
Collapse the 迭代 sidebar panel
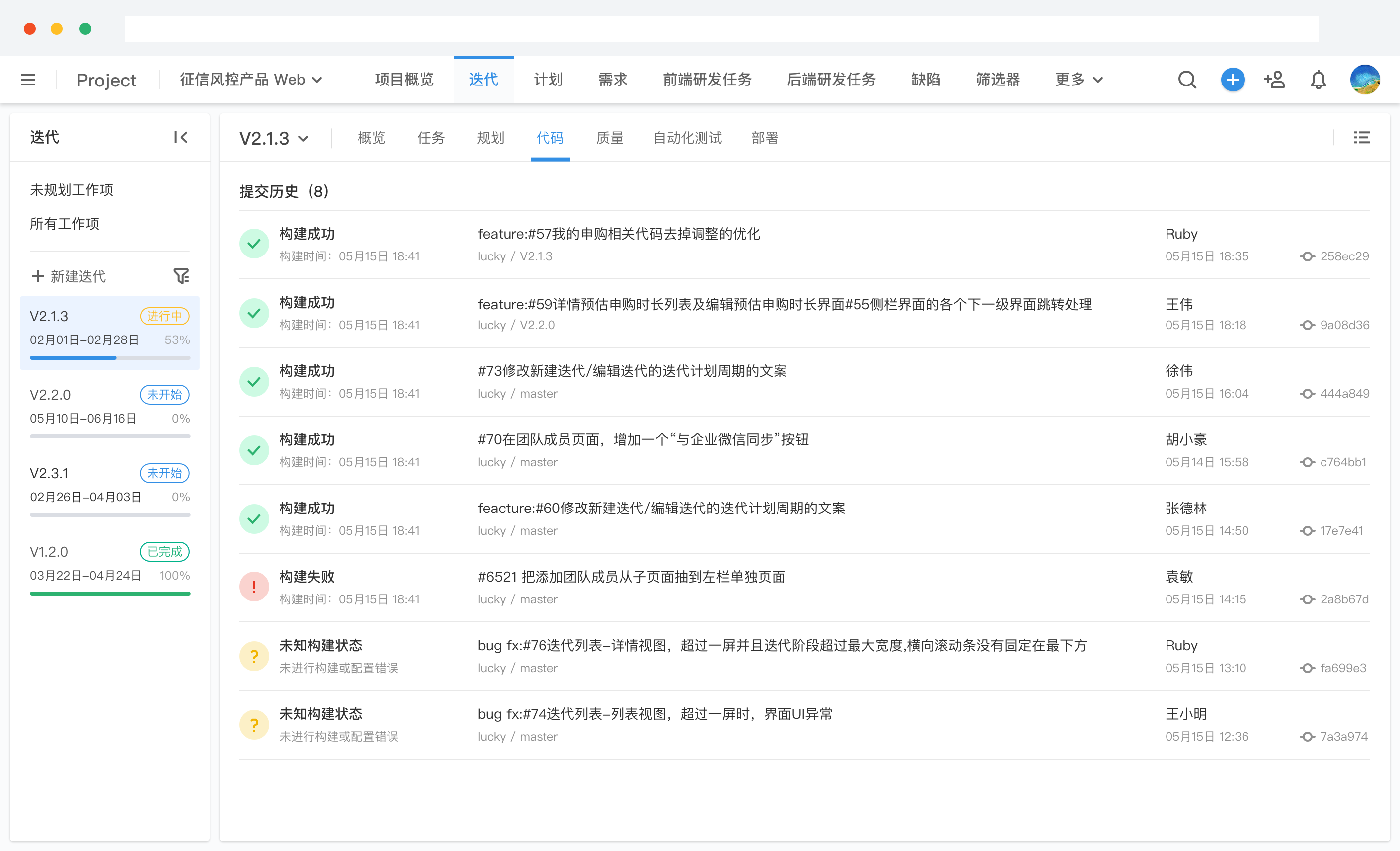(x=181, y=137)
